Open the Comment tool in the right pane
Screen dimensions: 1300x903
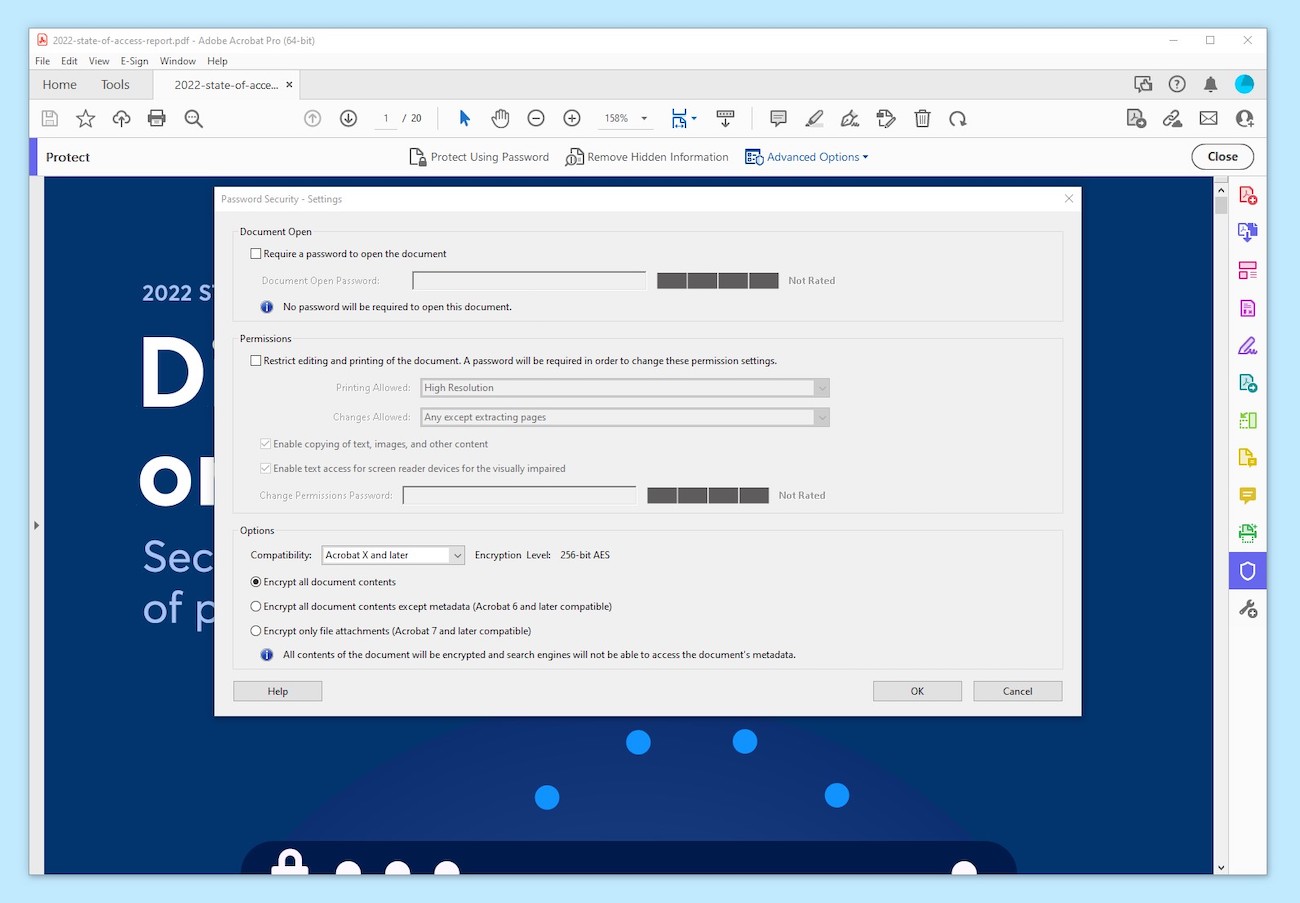tap(1246, 495)
